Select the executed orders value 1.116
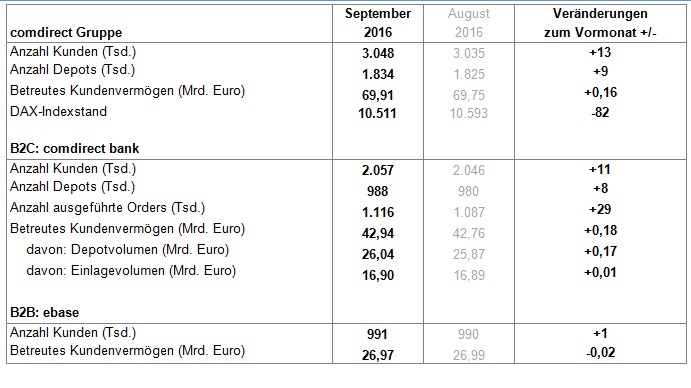The image size is (691, 388). [x=378, y=212]
